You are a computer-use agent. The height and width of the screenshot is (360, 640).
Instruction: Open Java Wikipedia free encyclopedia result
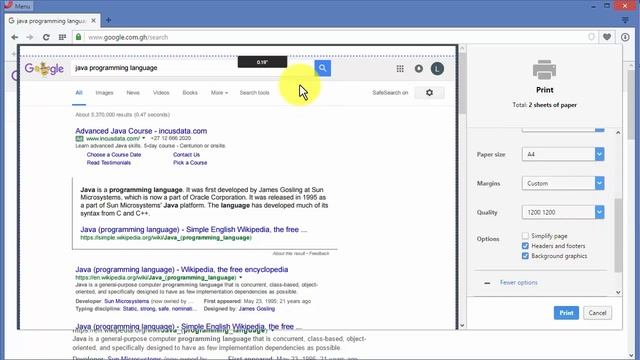click(182, 269)
